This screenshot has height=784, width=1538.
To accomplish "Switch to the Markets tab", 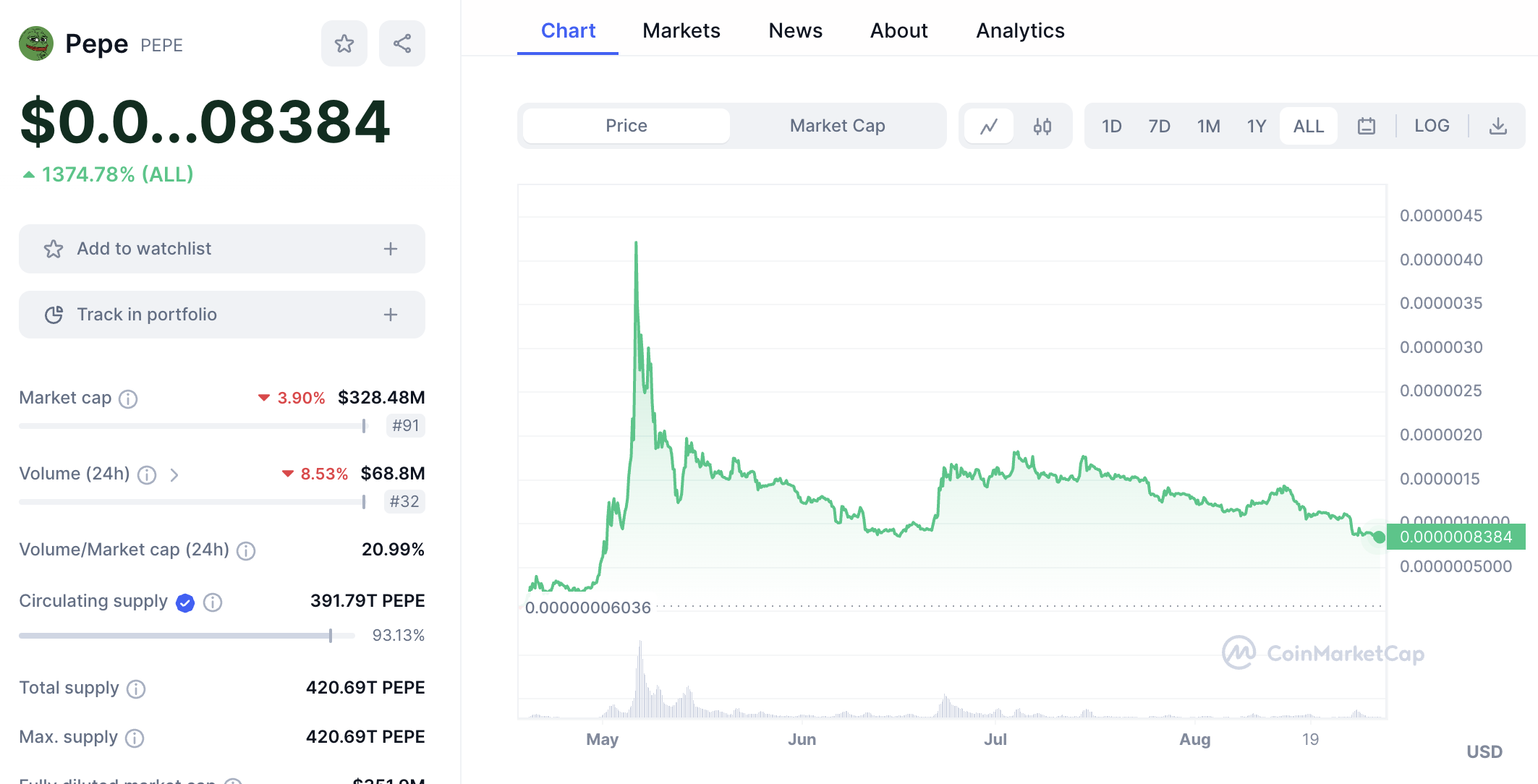I will 681,30.
